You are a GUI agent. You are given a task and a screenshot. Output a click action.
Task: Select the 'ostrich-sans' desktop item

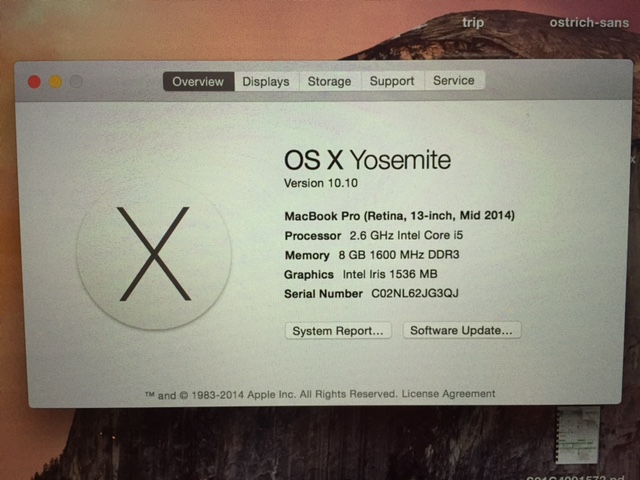(x=589, y=22)
